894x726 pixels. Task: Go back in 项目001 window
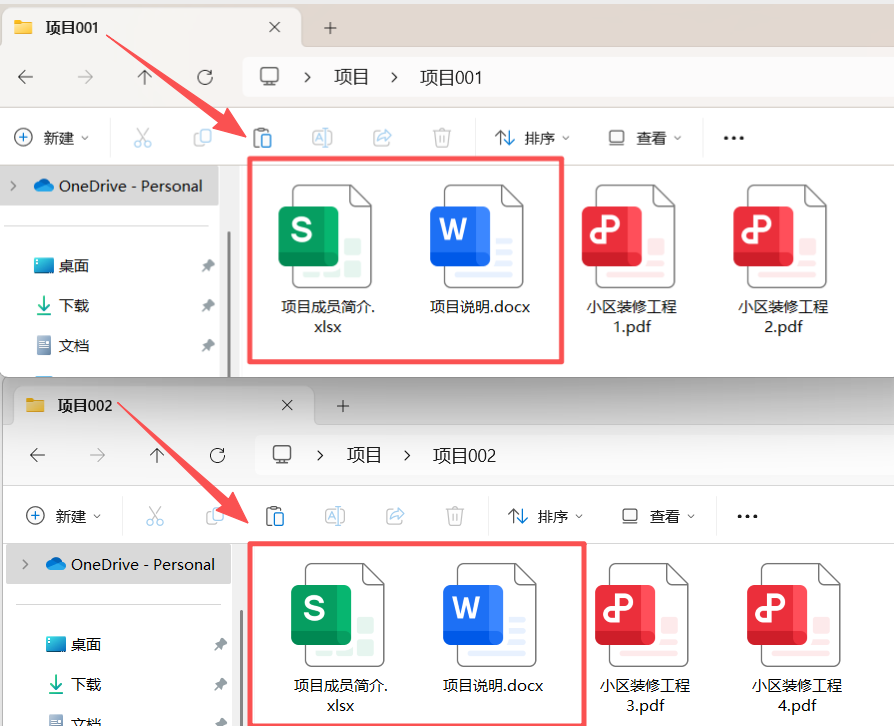coord(26,77)
